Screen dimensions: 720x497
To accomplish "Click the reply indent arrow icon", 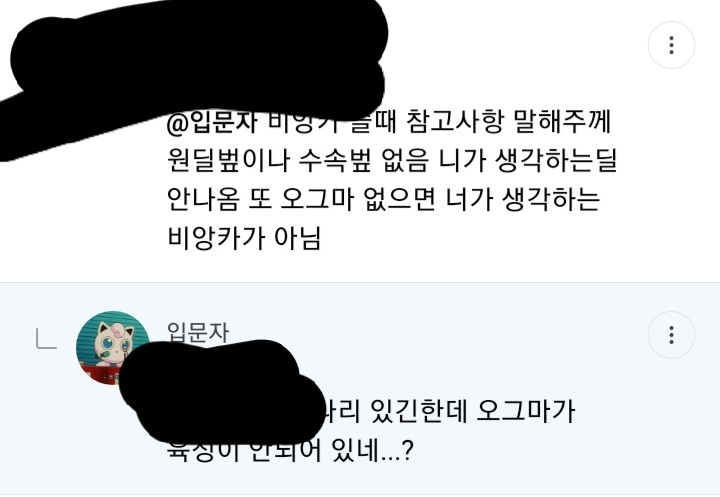I will click(x=46, y=340).
